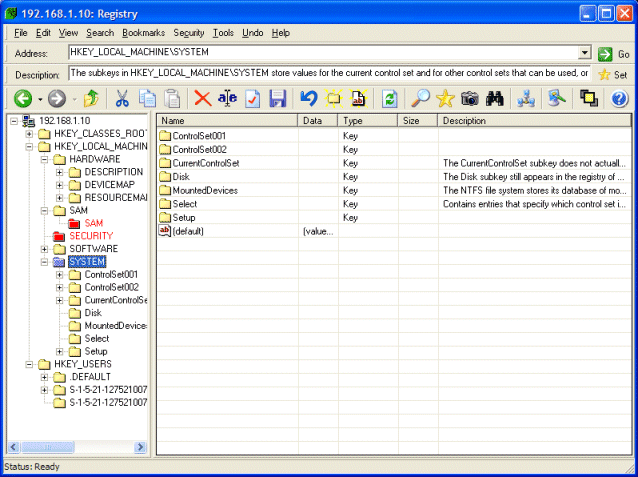Click the tree horizontal scrollbar right arrow
The image size is (638, 477).
140,447
